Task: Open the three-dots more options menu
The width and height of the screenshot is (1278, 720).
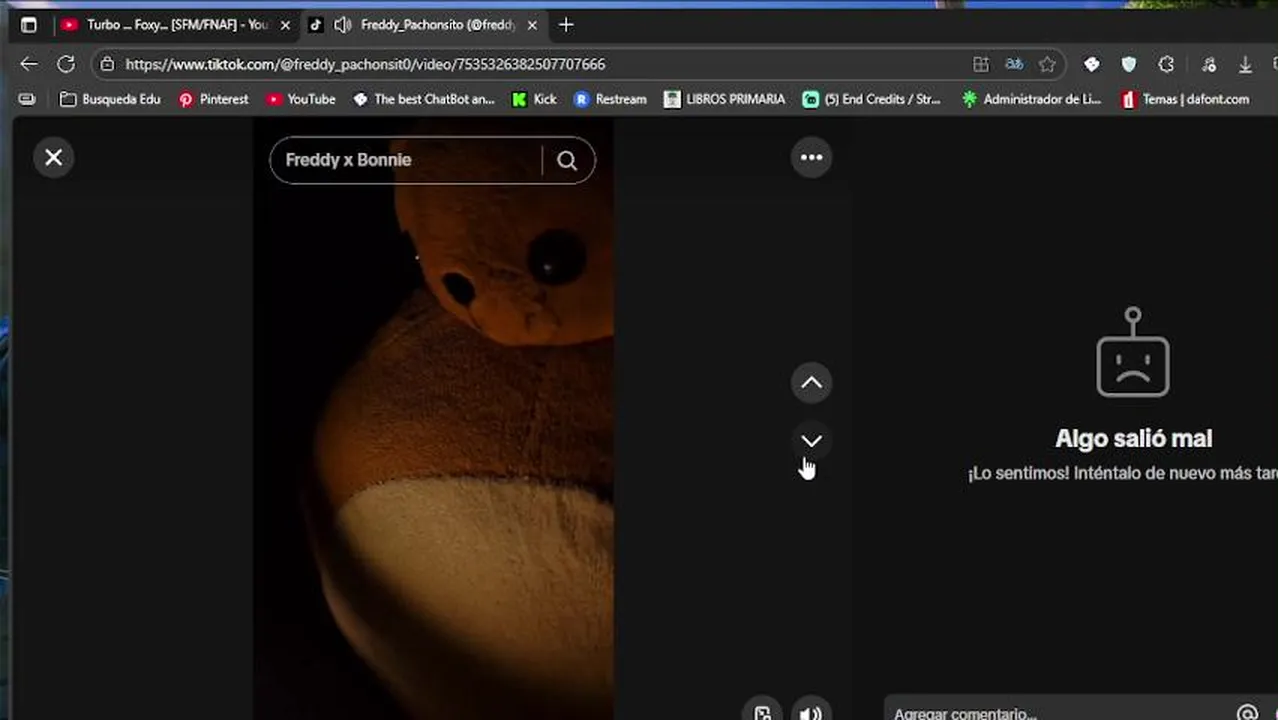Action: click(811, 158)
